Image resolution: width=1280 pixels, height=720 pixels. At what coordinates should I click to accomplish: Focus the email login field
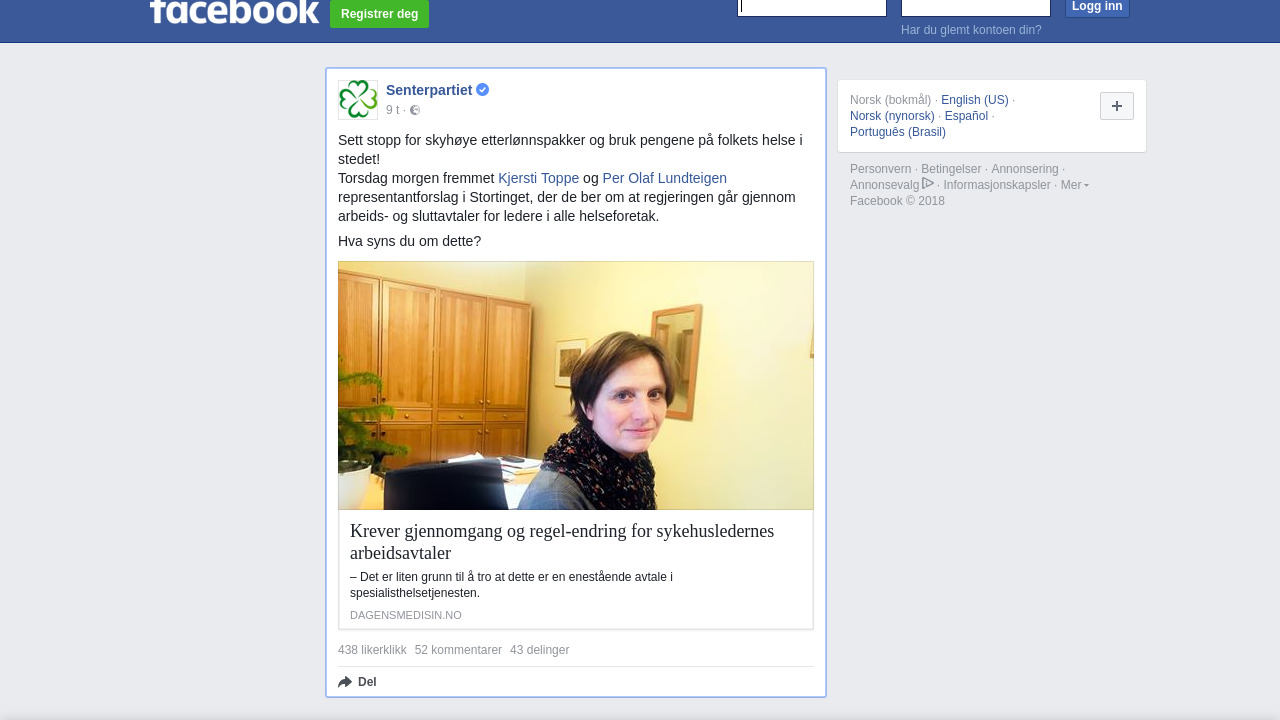click(x=812, y=8)
